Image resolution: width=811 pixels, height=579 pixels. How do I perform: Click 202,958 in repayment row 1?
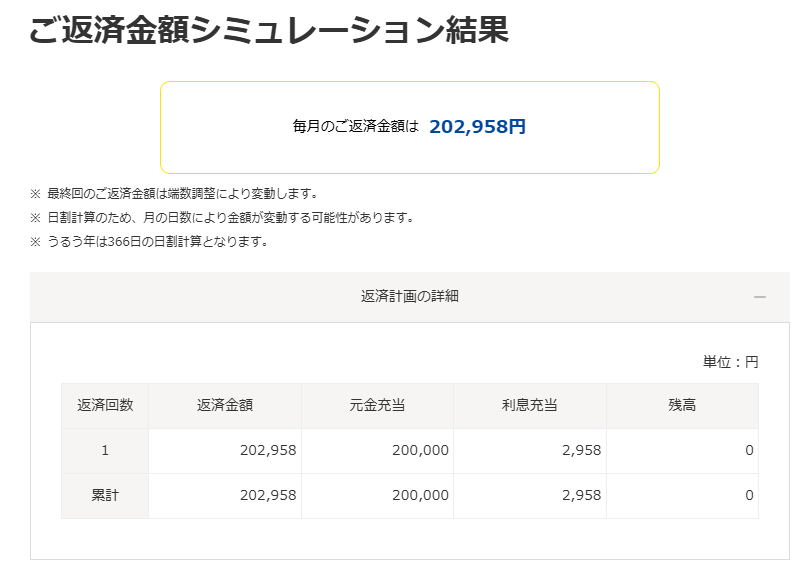(268, 451)
